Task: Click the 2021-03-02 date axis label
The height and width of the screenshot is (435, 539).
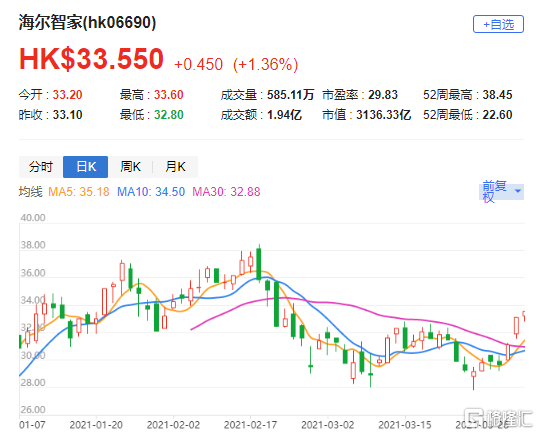Action: (328, 425)
